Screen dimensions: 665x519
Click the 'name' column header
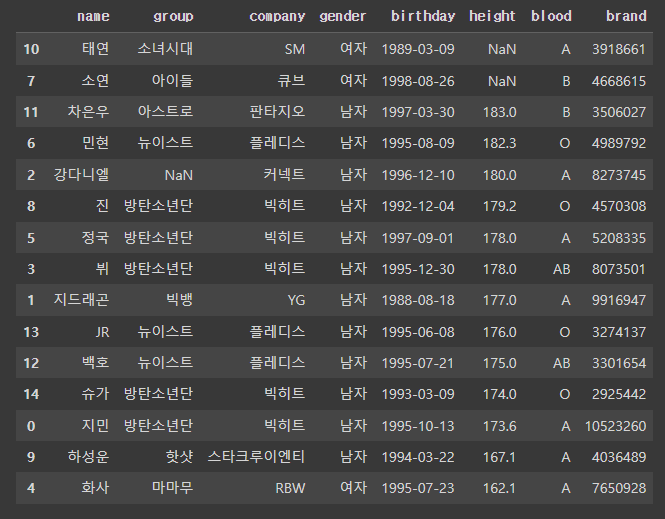click(93, 17)
